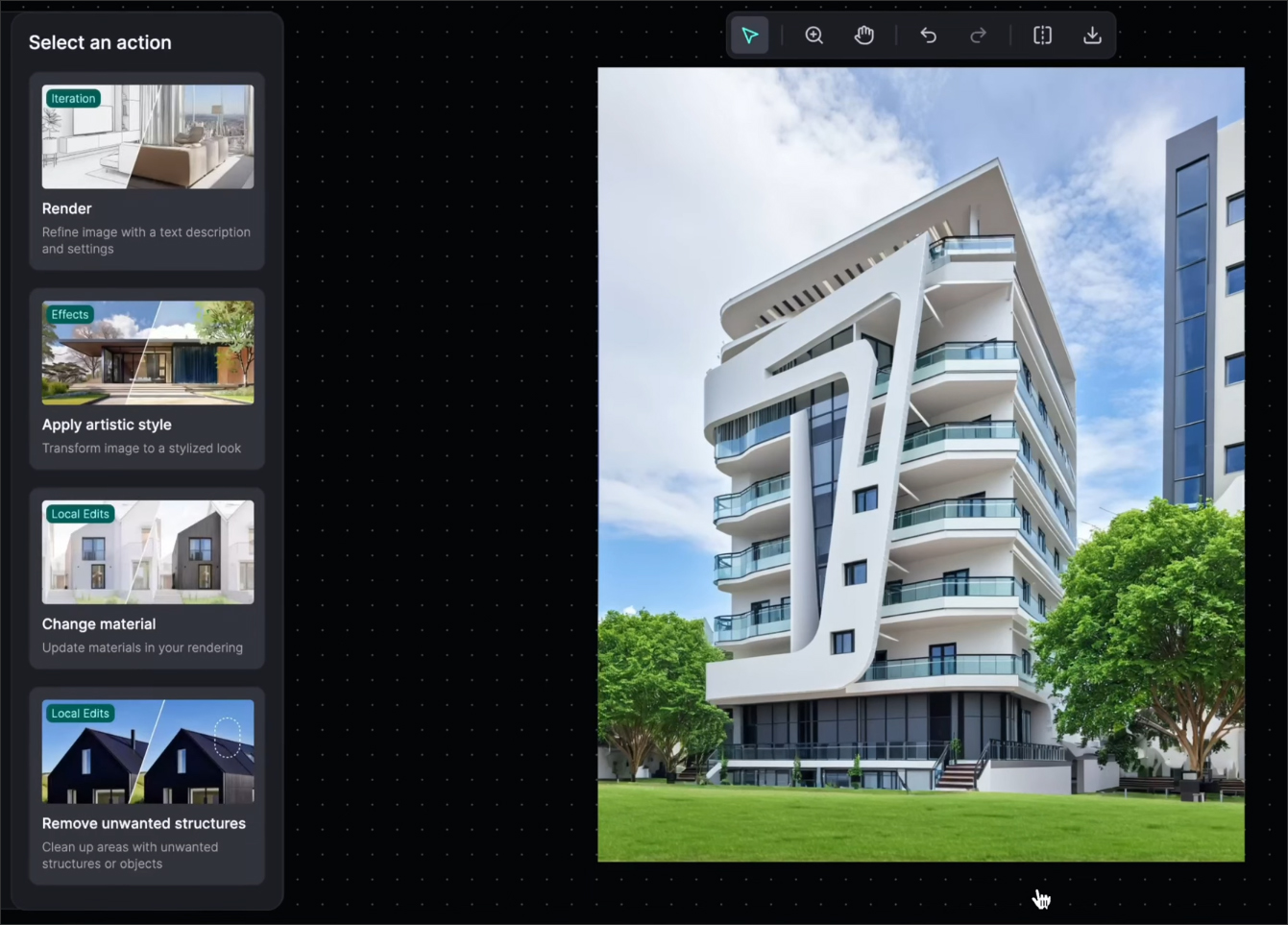Redo the reverted change
The height and width of the screenshot is (925, 1288).
pos(978,36)
